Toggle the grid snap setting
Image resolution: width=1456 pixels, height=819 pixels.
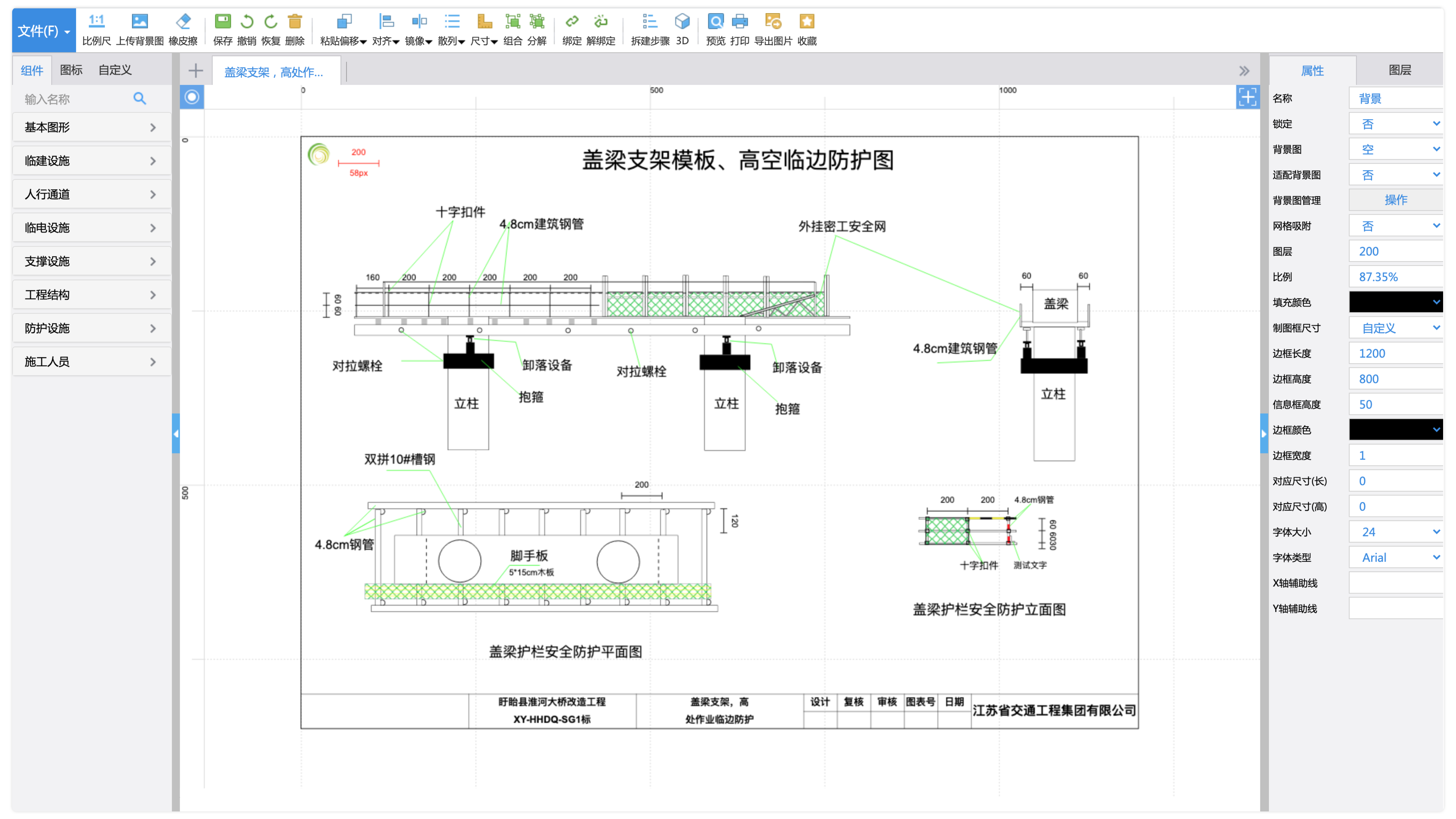(x=1396, y=226)
